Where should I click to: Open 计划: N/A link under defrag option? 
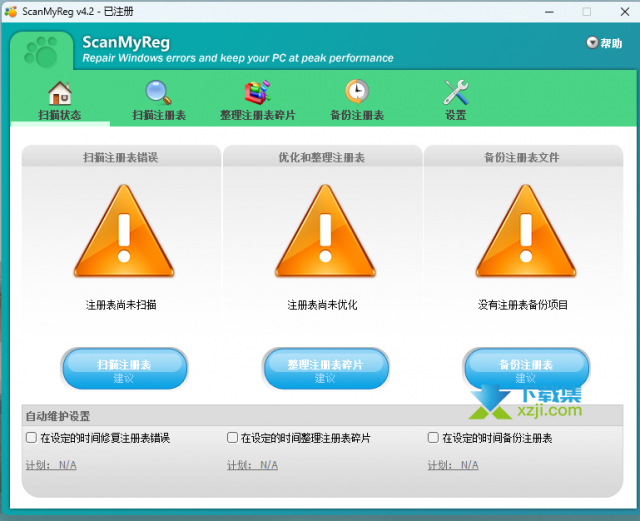[x=252, y=465]
